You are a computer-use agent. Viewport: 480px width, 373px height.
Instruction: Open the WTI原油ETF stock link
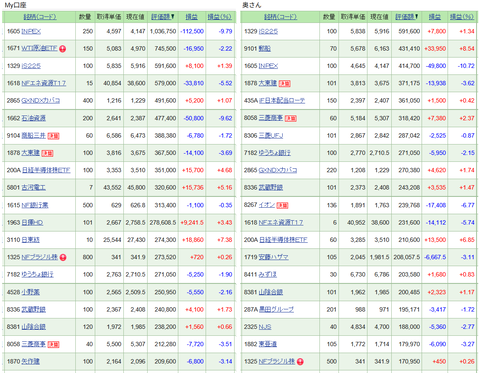39,48
